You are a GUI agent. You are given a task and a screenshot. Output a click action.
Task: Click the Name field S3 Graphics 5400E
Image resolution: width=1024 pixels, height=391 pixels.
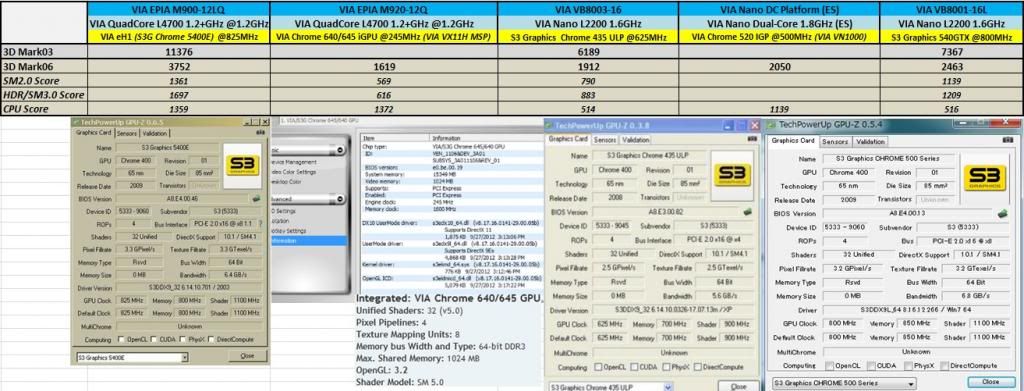(x=168, y=148)
